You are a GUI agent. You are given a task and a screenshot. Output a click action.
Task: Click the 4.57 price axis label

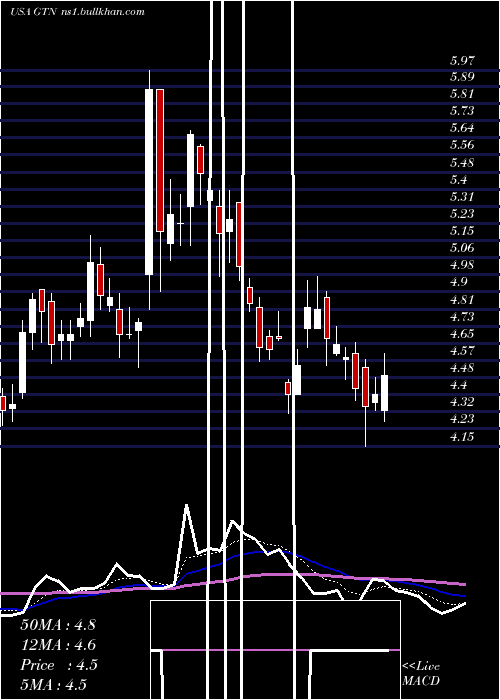pyautogui.click(x=462, y=350)
